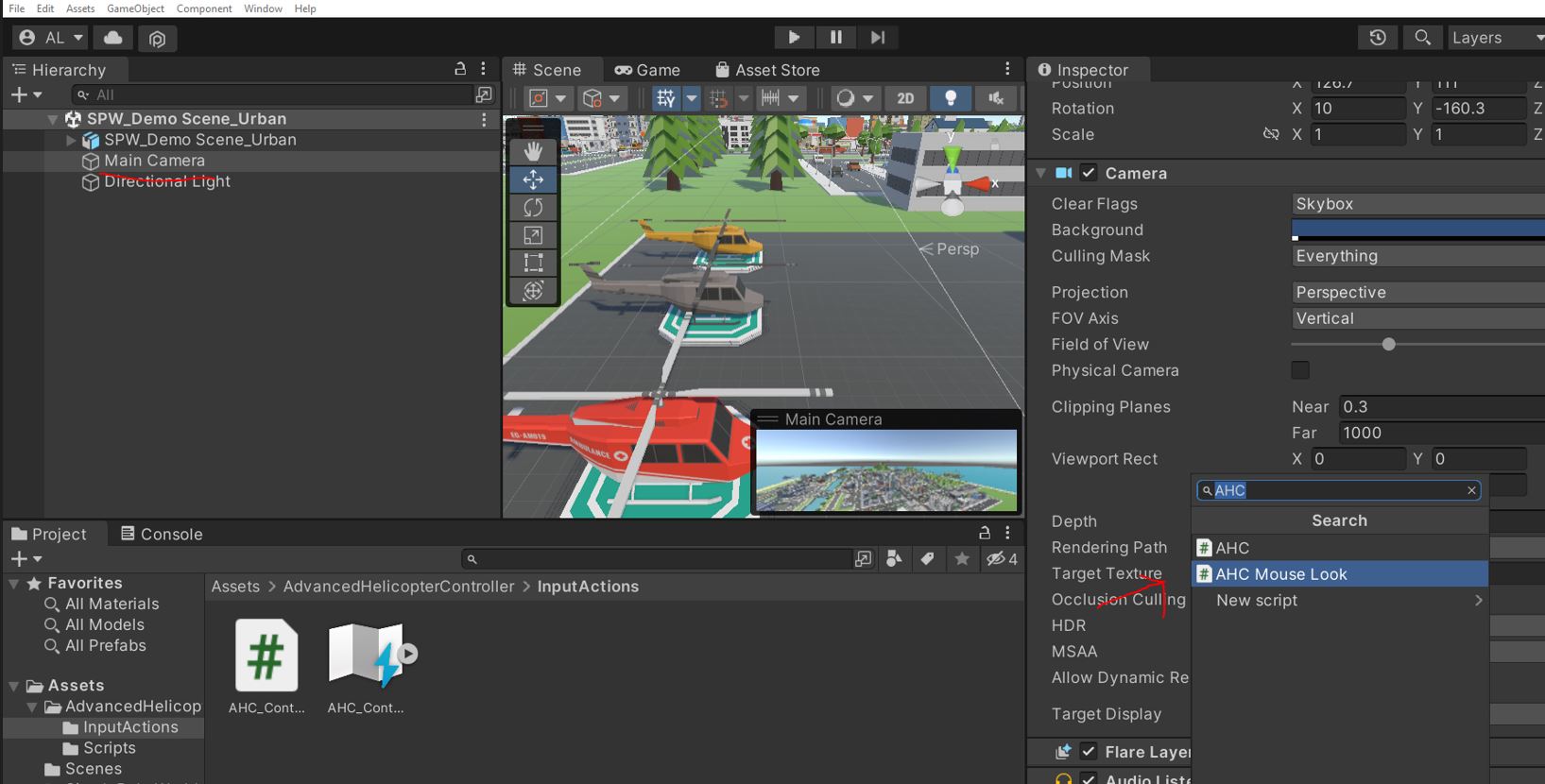Toggle the Flare Layer component
Screen dimensions: 1545x784
(x=1089, y=752)
